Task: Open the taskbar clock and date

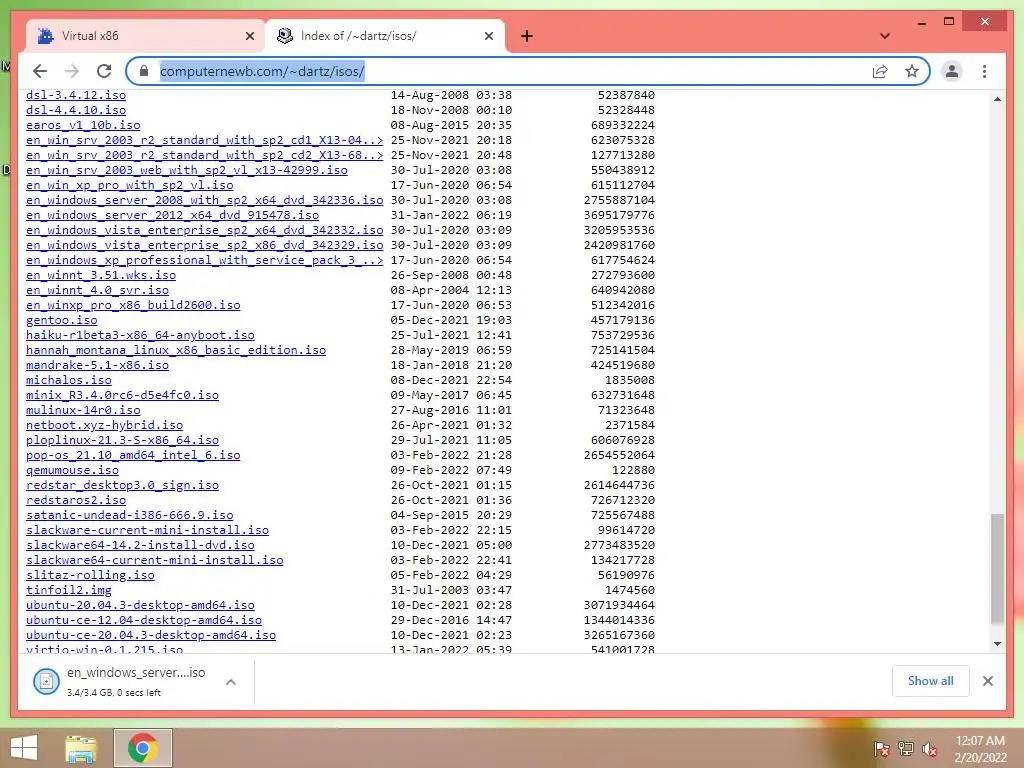Action: (x=980, y=749)
